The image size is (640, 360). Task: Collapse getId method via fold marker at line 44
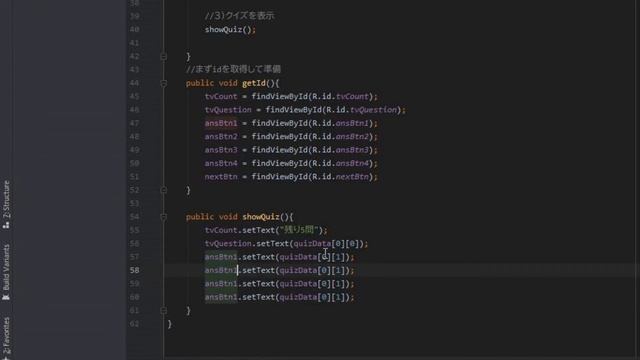point(164,83)
